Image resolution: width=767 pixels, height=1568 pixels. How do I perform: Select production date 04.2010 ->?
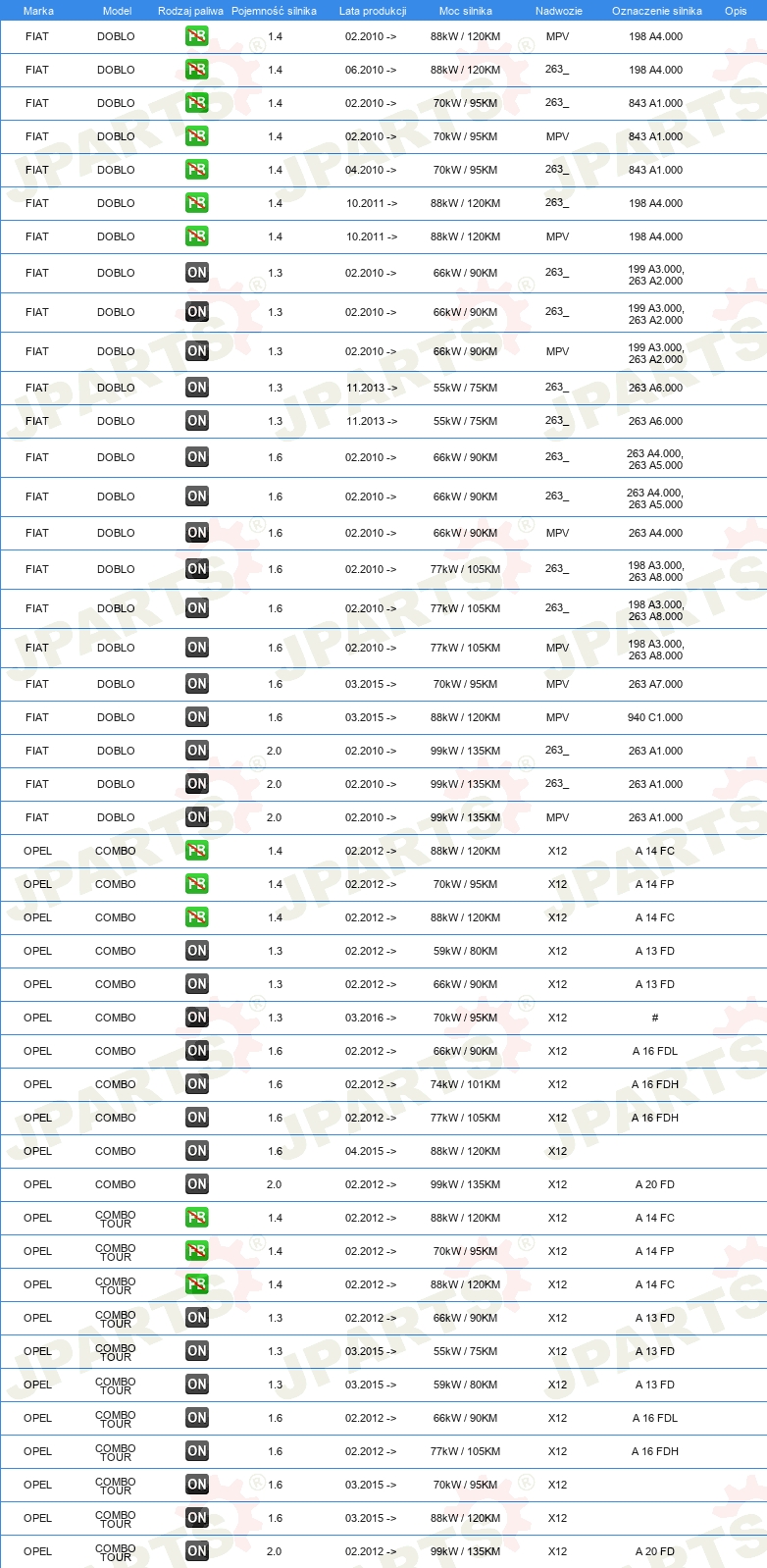371,170
